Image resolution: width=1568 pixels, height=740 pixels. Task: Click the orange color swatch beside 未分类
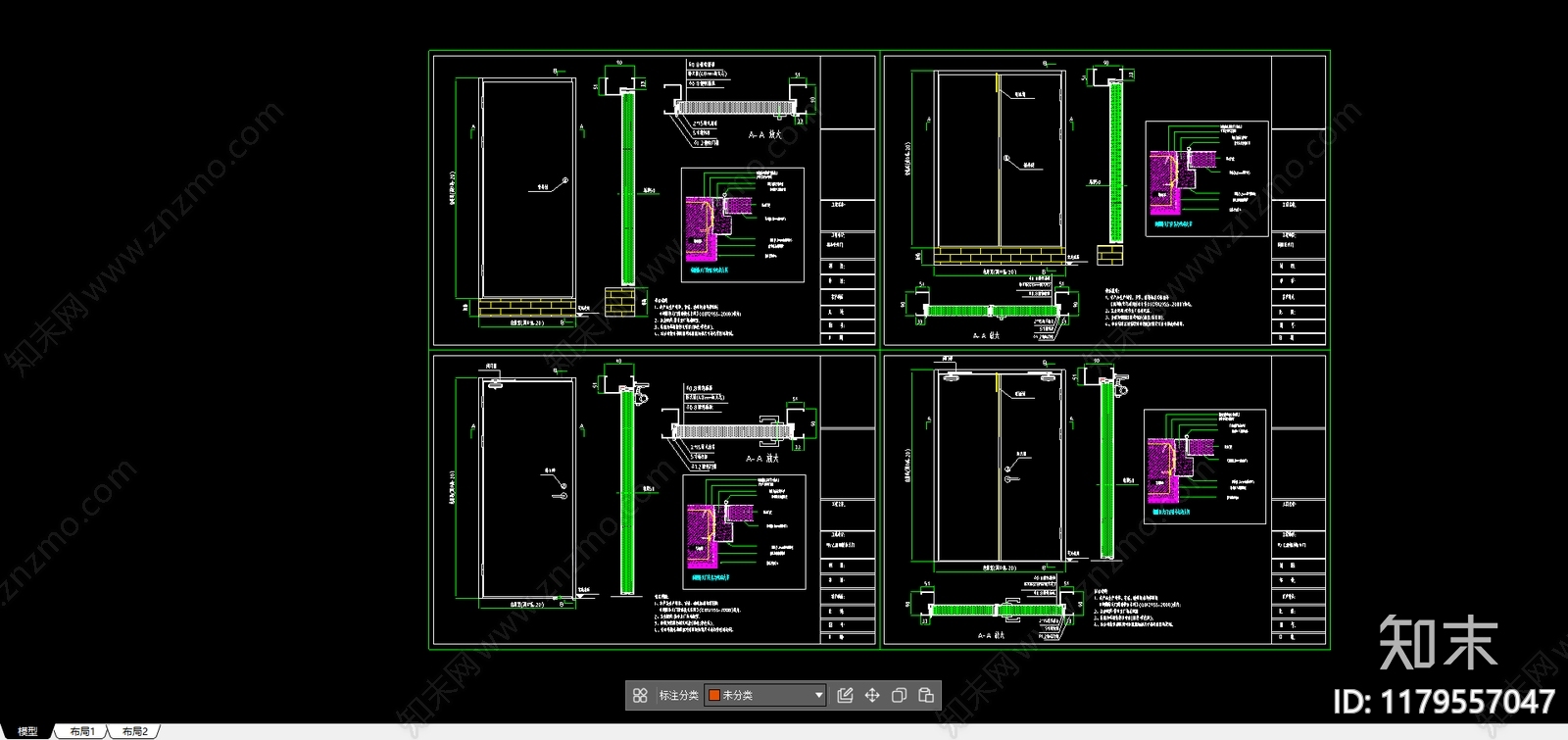[x=714, y=695]
